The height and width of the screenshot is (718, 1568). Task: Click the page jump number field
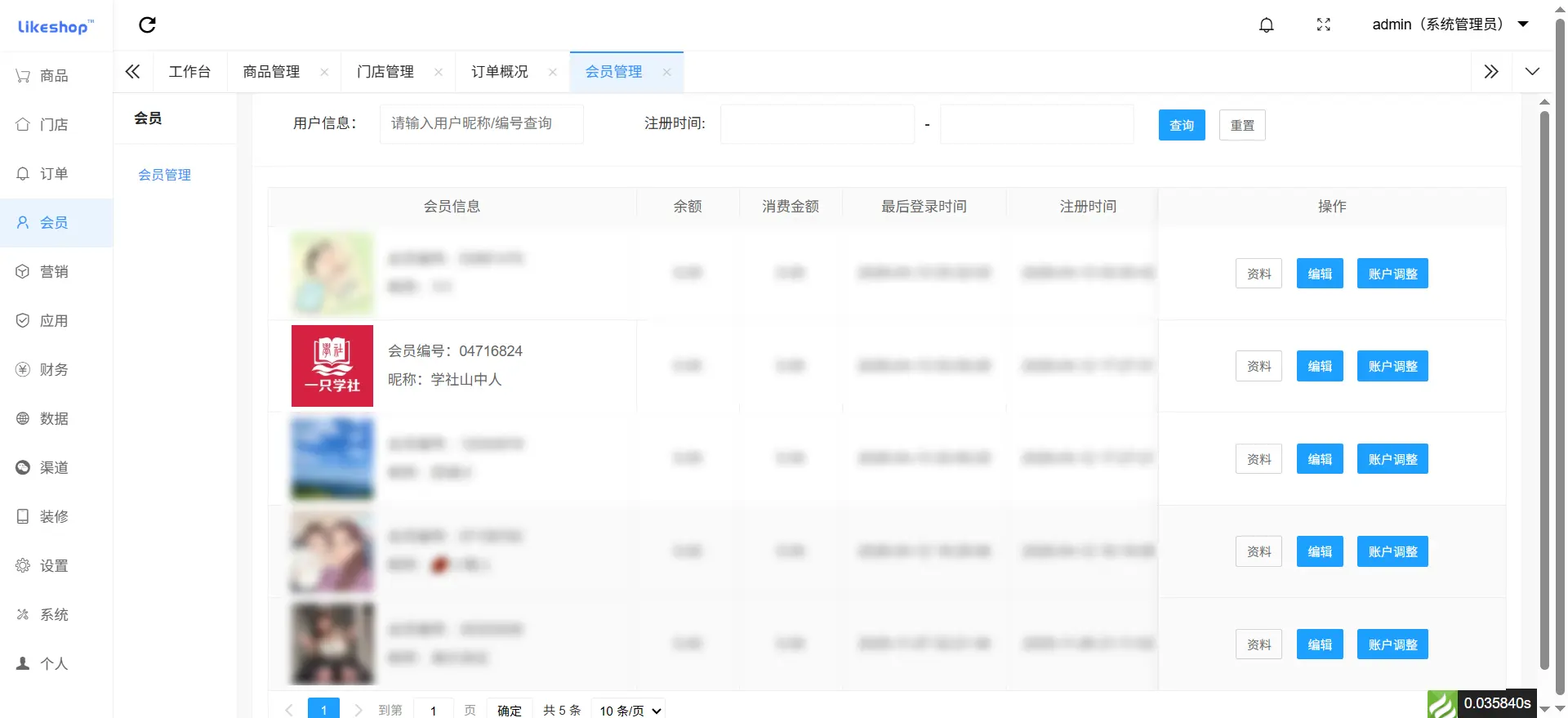[x=434, y=710]
